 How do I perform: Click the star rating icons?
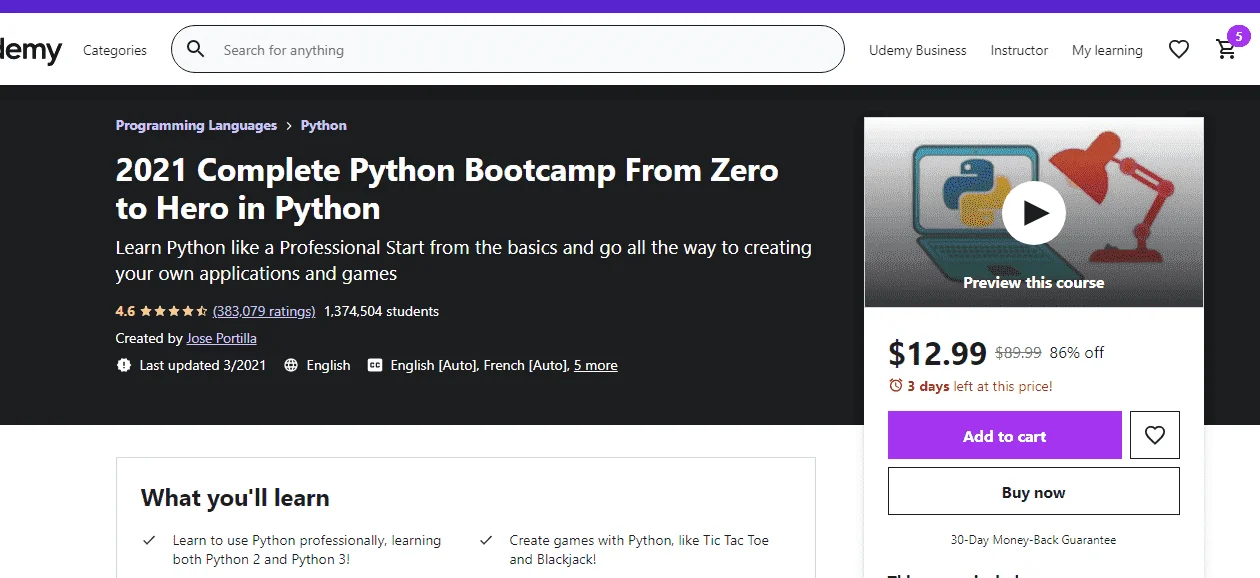[x=174, y=311]
